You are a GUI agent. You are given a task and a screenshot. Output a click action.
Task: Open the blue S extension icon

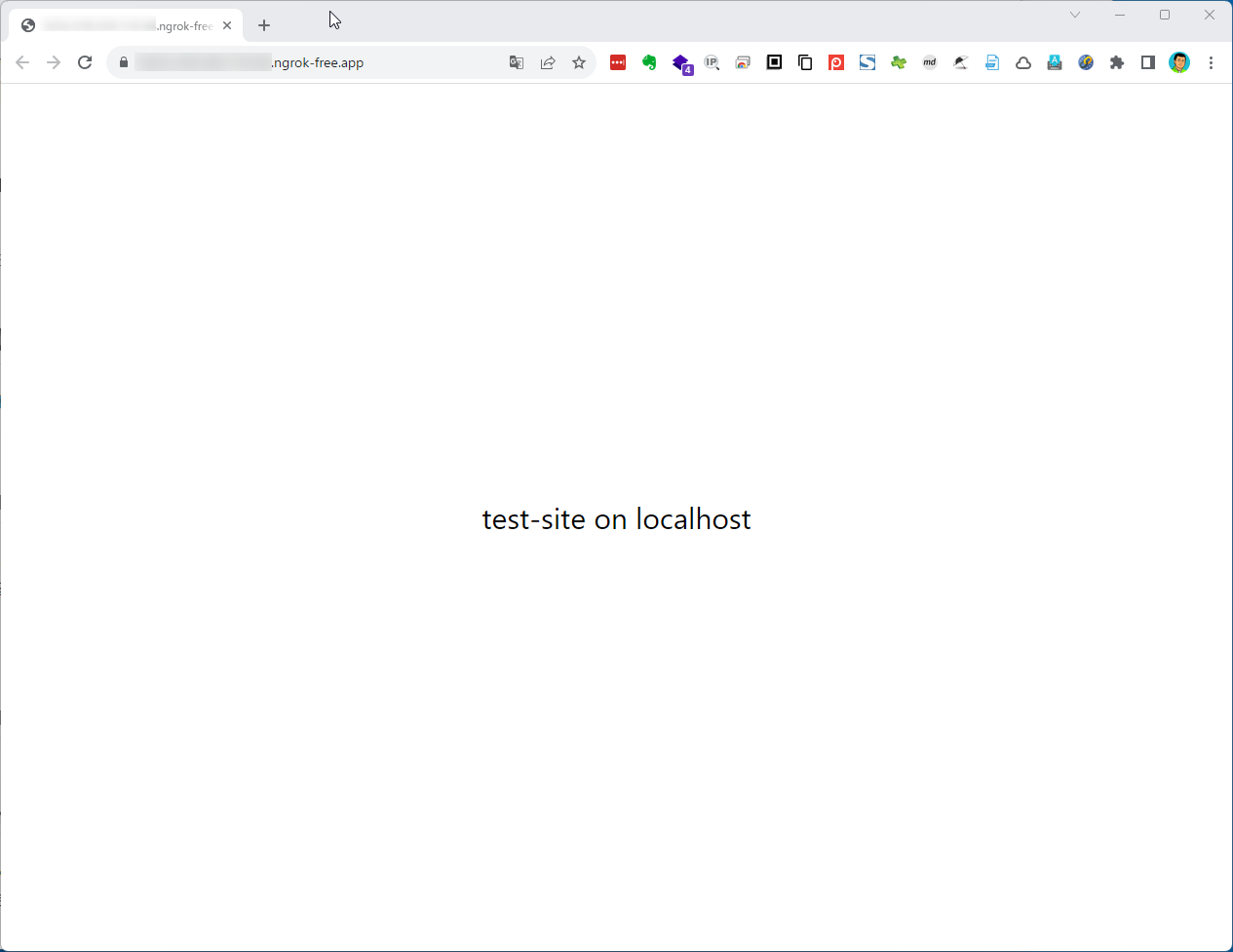[x=867, y=62]
